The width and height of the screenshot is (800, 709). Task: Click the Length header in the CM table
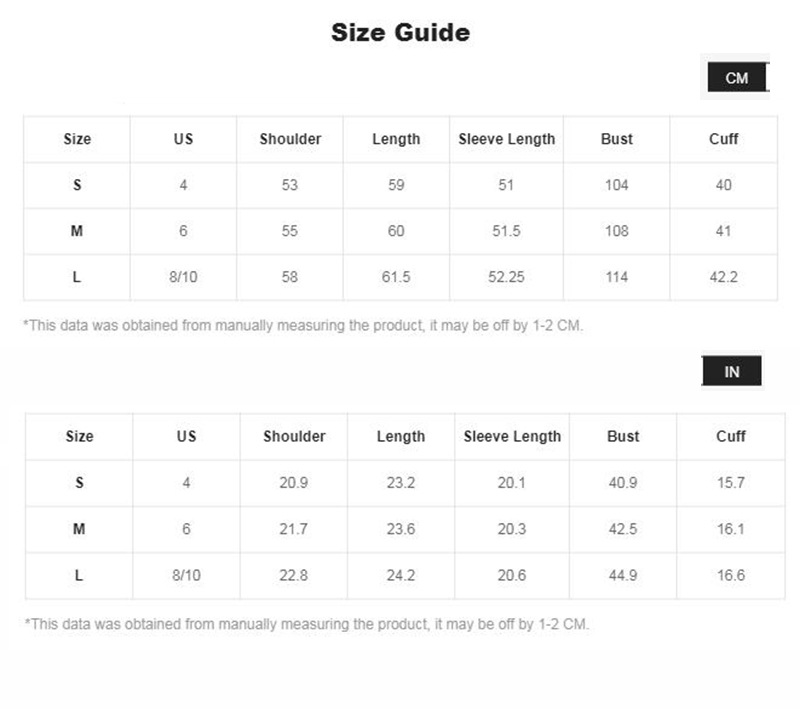point(396,139)
